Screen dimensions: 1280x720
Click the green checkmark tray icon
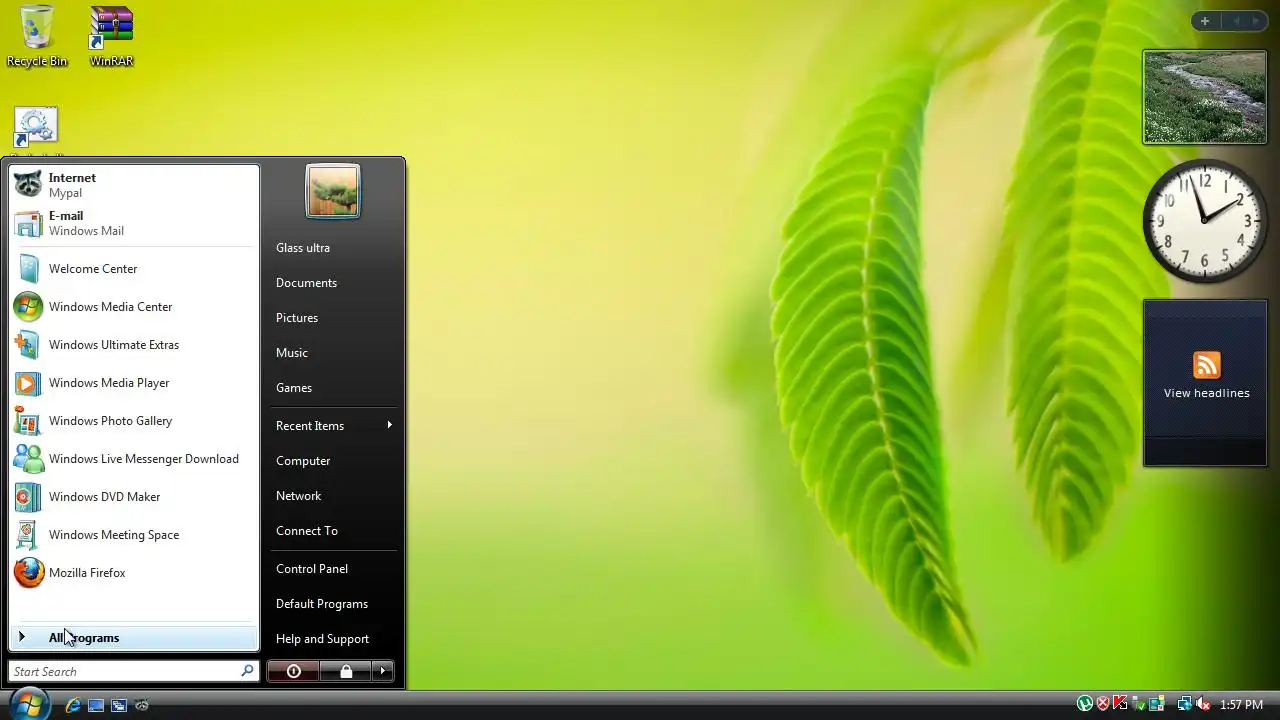[1139, 704]
